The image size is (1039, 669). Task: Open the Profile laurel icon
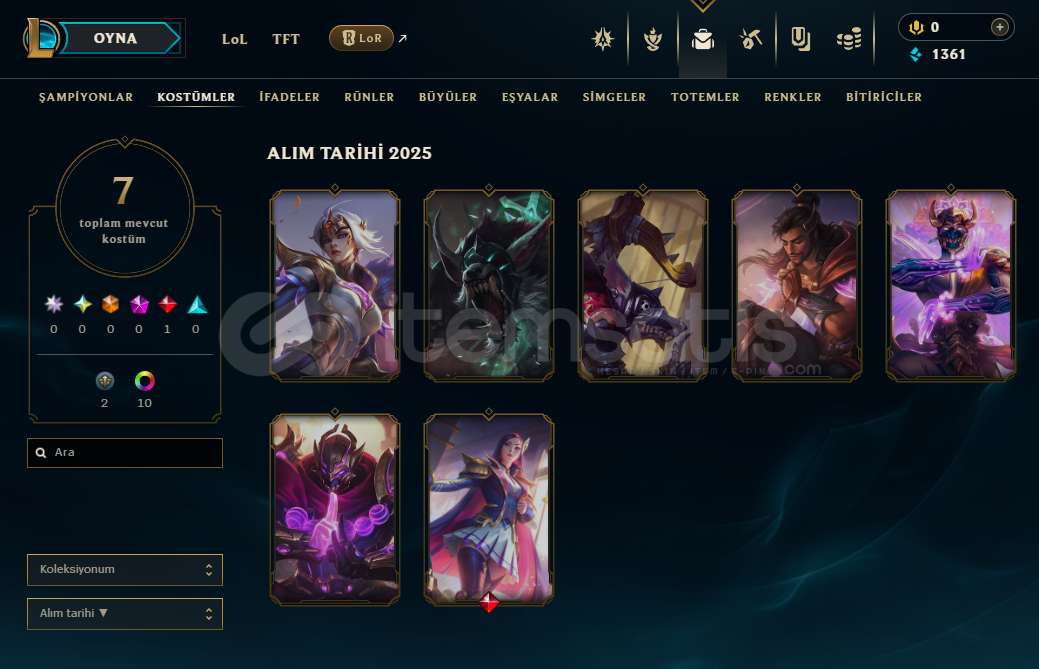point(653,40)
